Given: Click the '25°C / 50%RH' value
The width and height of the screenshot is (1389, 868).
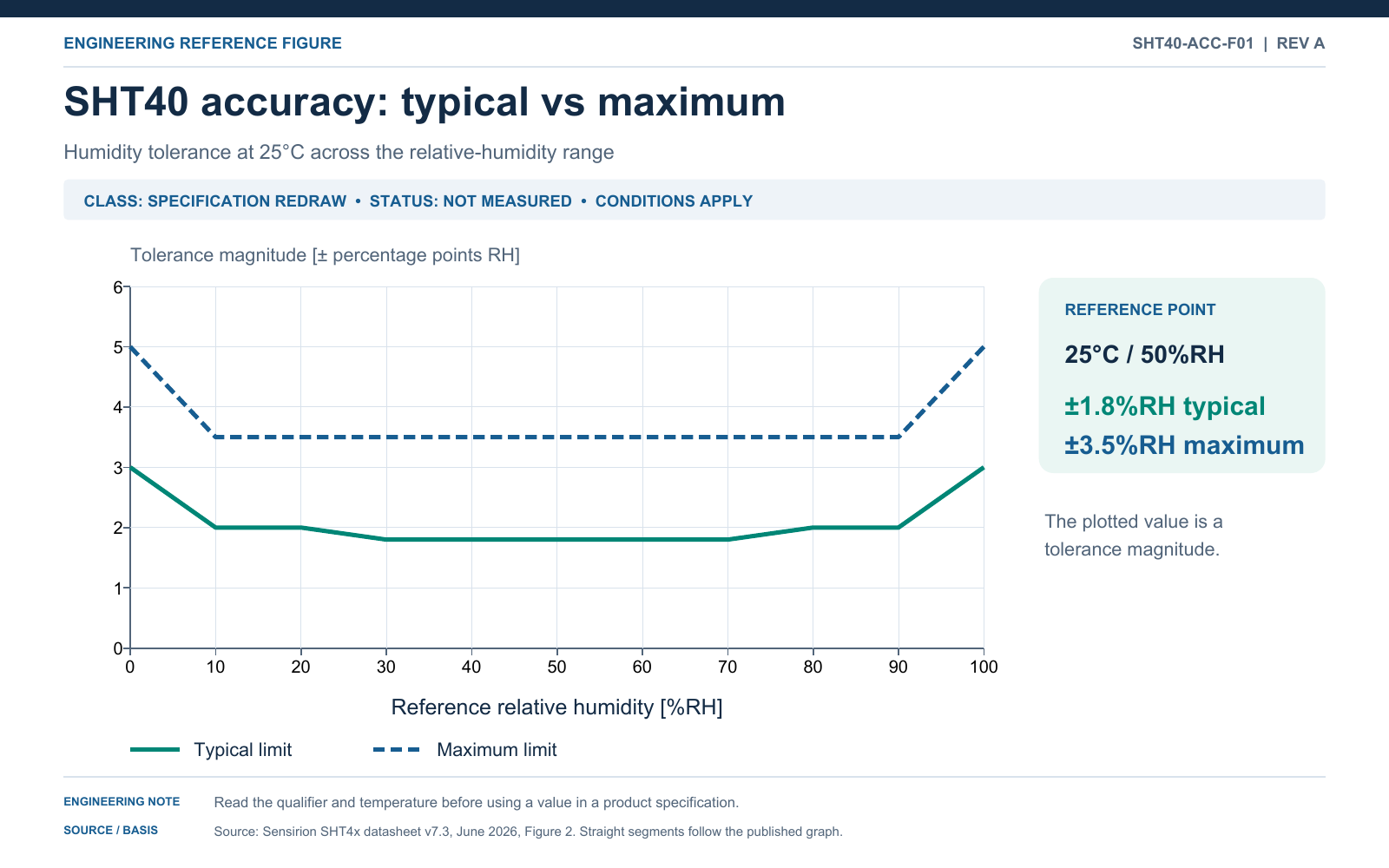Looking at the screenshot, I should 1144,354.
